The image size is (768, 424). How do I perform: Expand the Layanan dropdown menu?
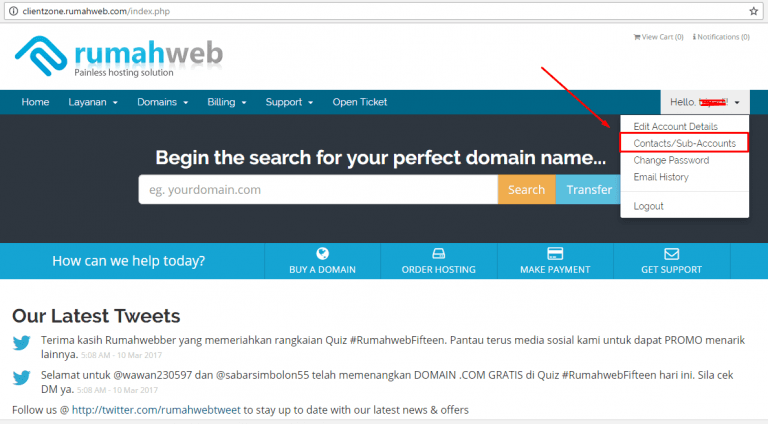pyautogui.click(x=93, y=102)
